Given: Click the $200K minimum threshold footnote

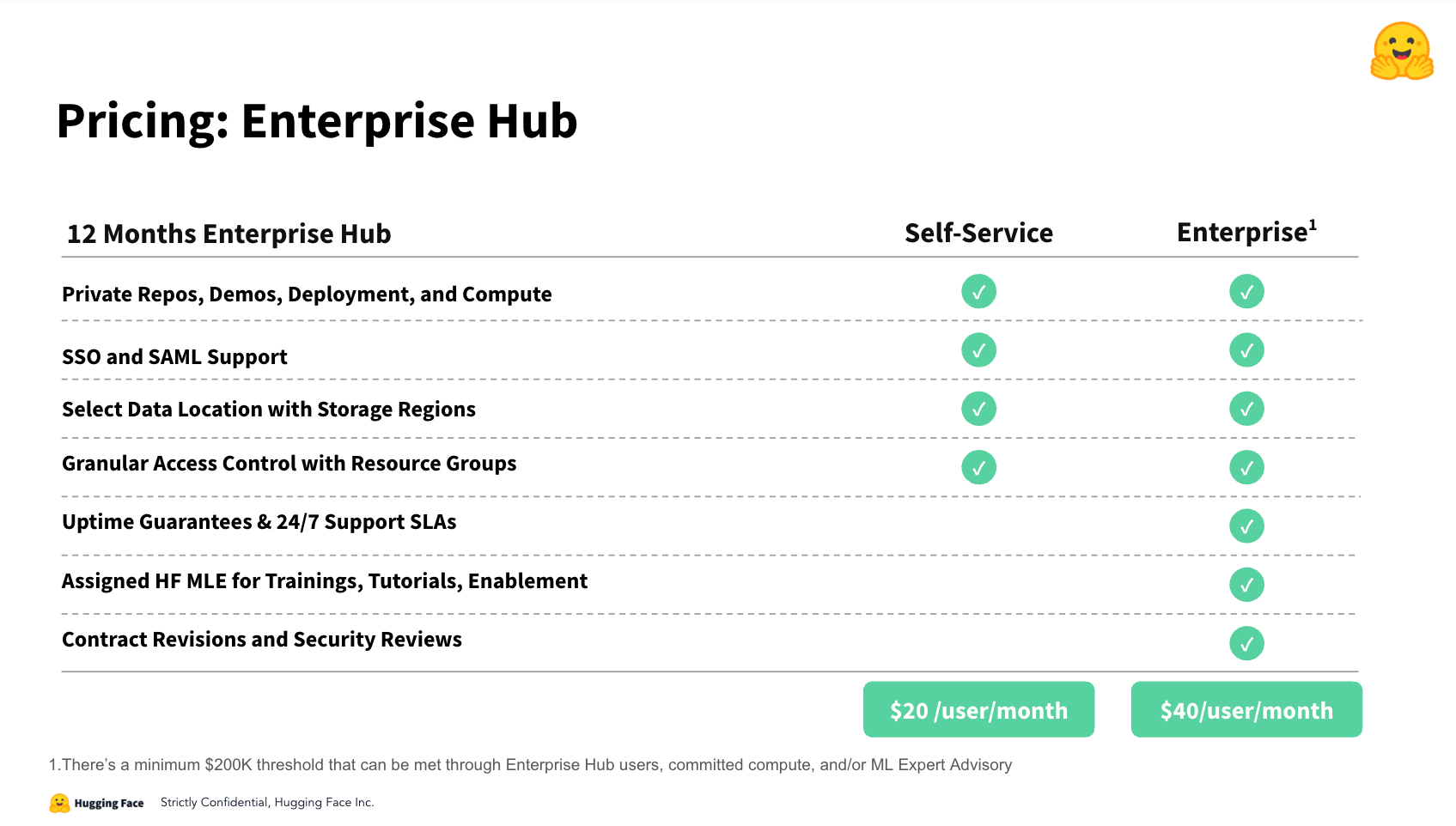Looking at the screenshot, I should 530,765.
